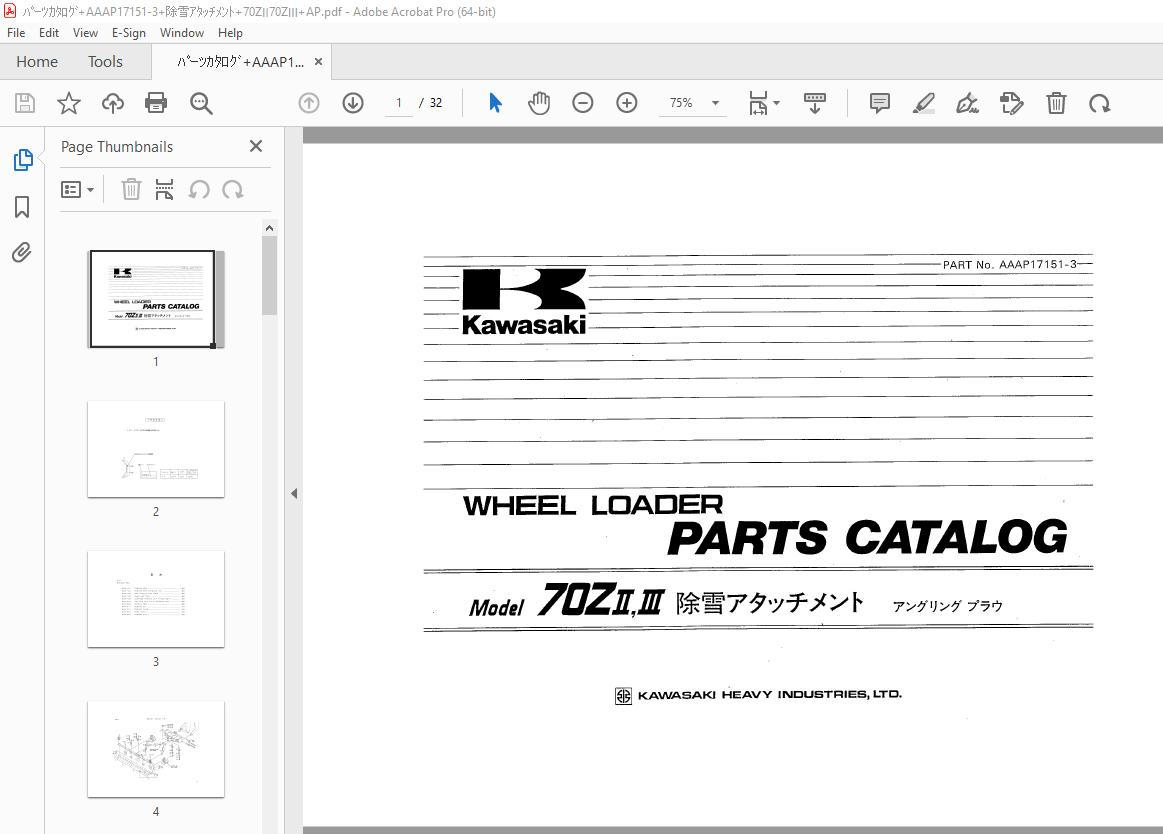
Task: Click the Fit page width icon
Action: coord(758,103)
